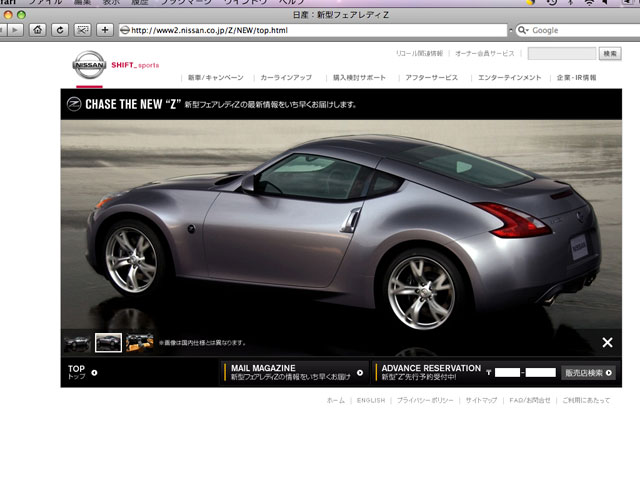640x480 pixels.
Task: Click the Safari home button
Action: pos(38,30)
